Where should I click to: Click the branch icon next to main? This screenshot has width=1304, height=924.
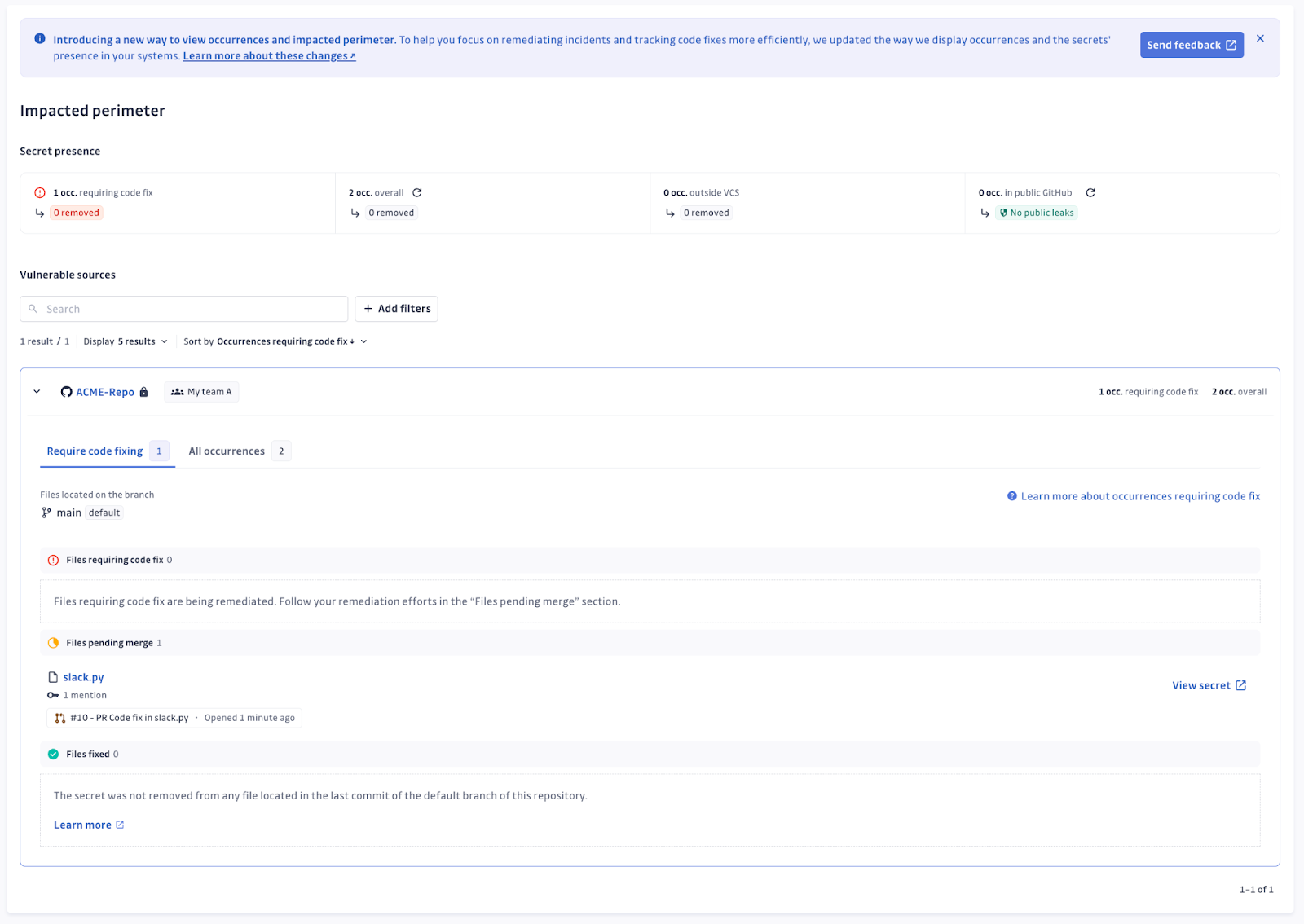point(46,513)
